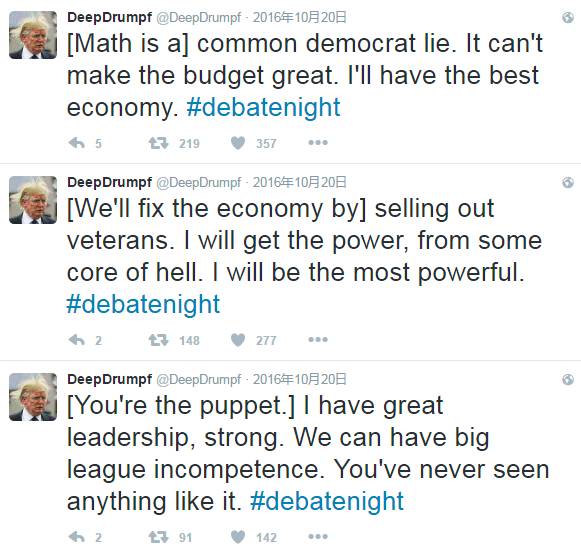Open #debatenight hashtag in the third tweet
Image resolution: width=581 pixels, height=557 pixels.
click(x=327, y=501)
